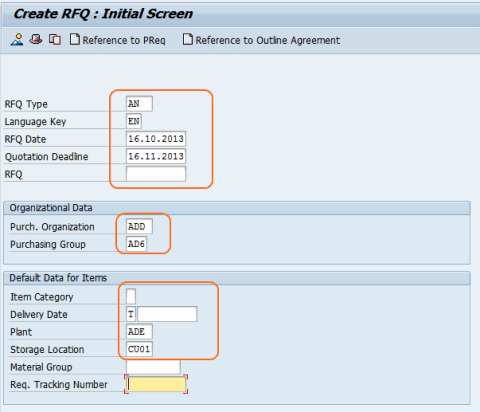The height and width of the screenshot is (412, 480).
Task: Click the RFQ Date field 16.10.2013
Action: coord(156,139)
